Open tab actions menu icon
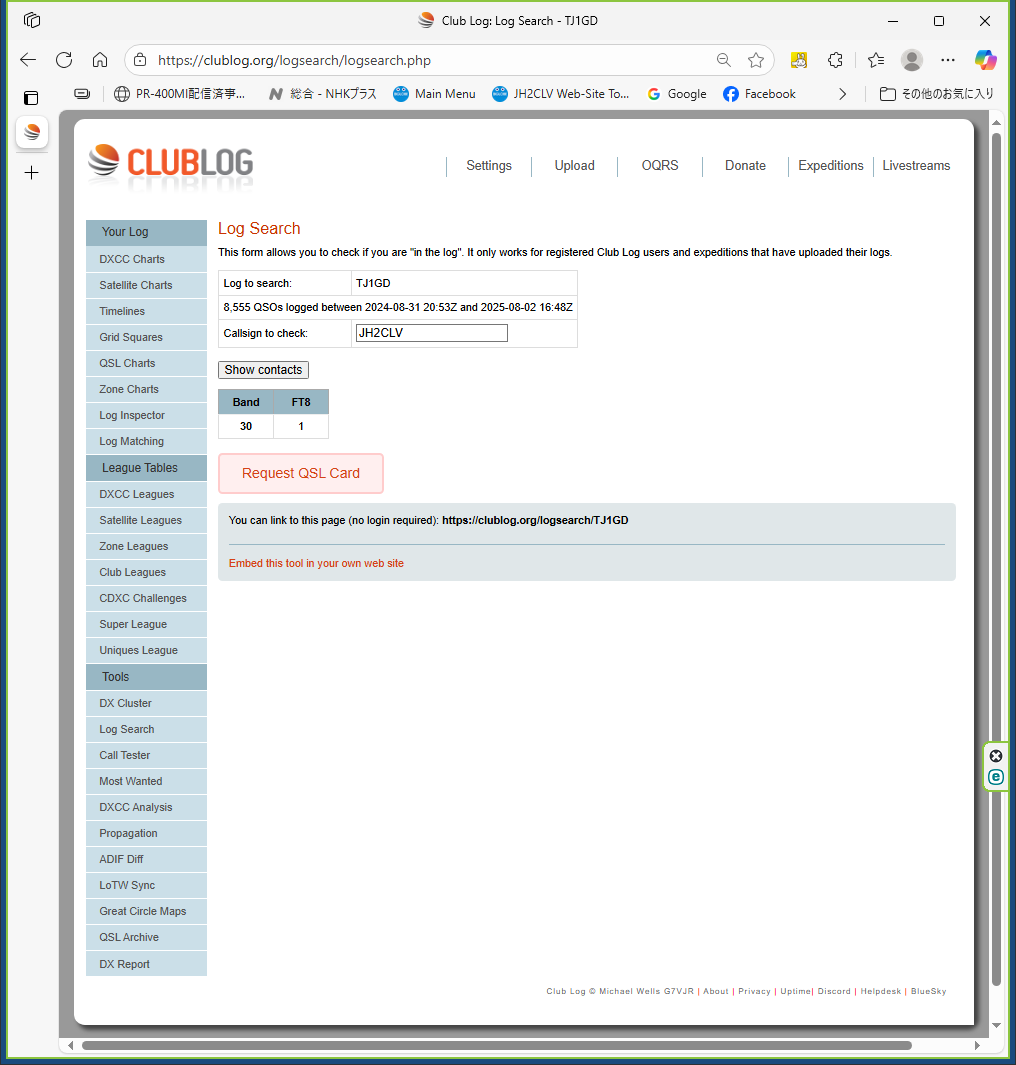This screenshot has height=1065, width=1016. click(31, 98)
